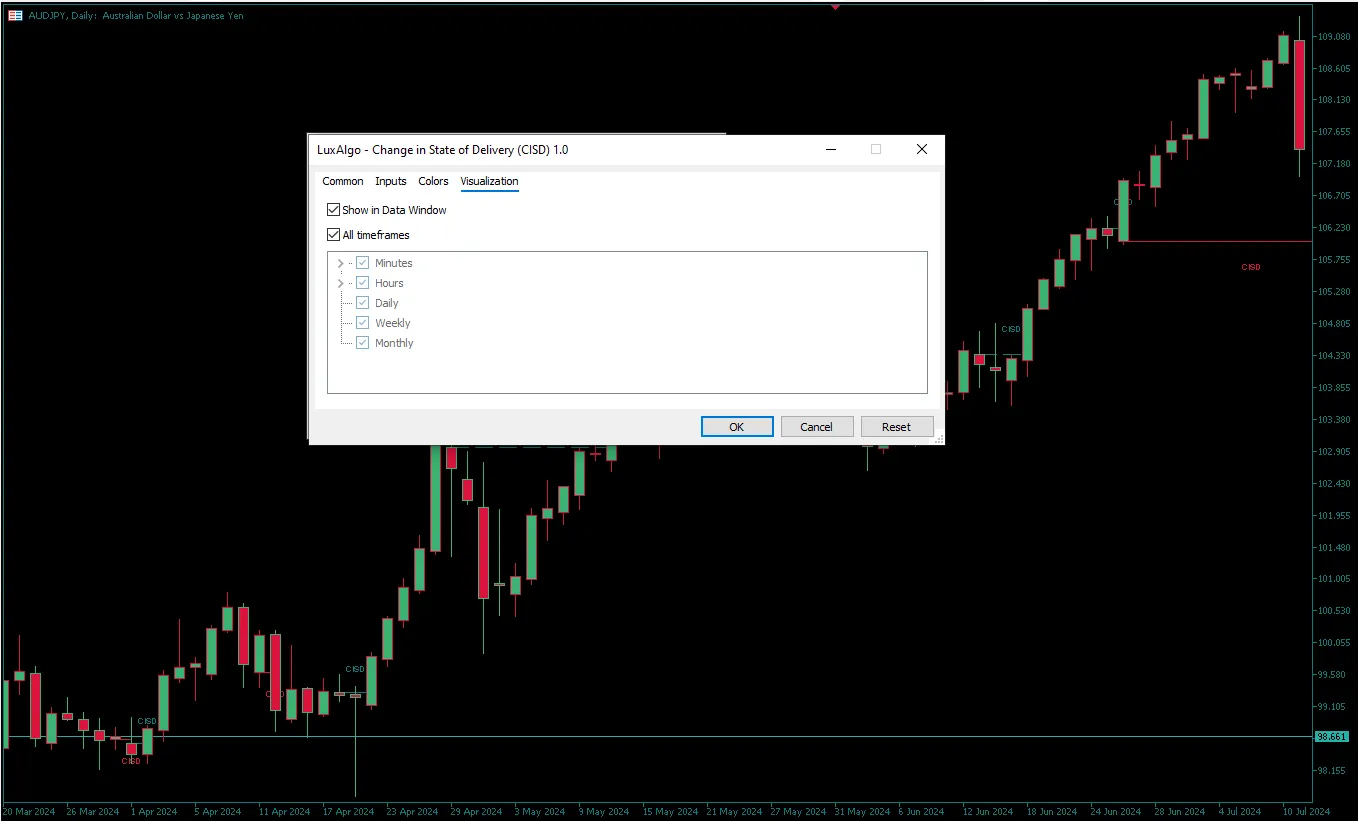Click the 6 Jun 2024 date label
Screen dimensions: 1358x821
tap(921, 811)
